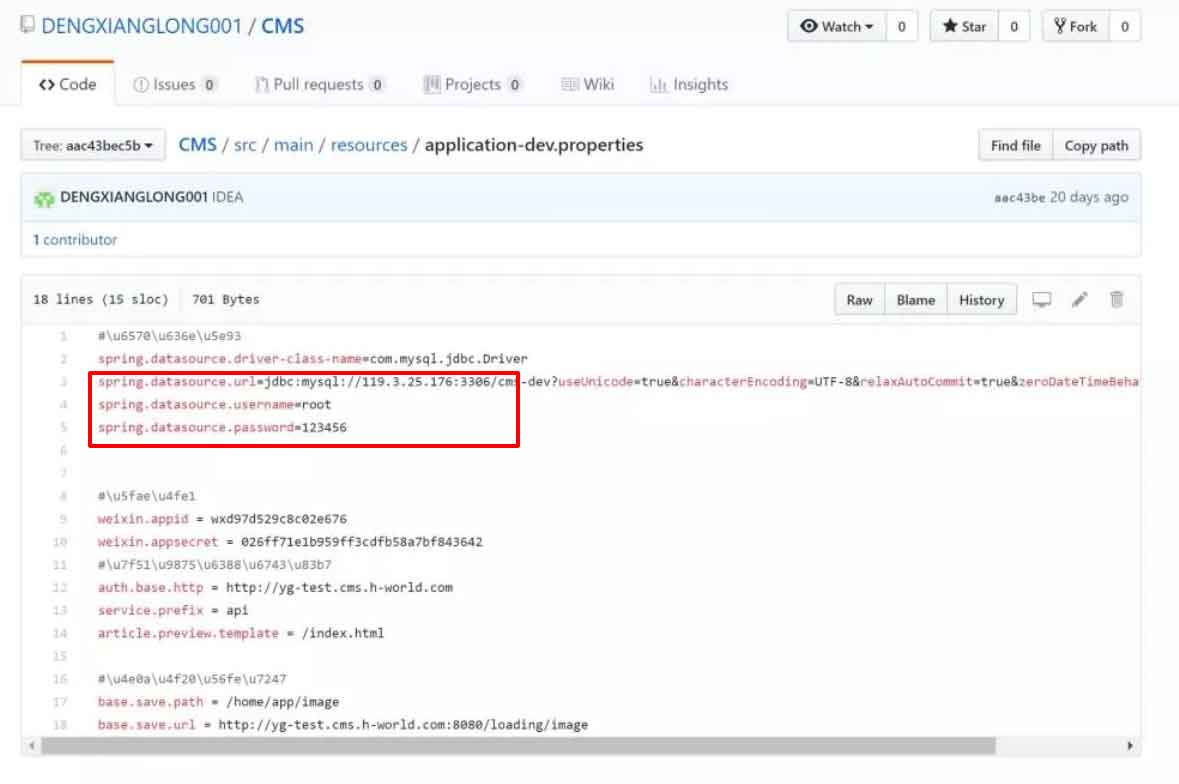Click Copy path for the file
Image resolution: width=1179 pixels, height=784 pixels.
click(x=1096, y=144)
